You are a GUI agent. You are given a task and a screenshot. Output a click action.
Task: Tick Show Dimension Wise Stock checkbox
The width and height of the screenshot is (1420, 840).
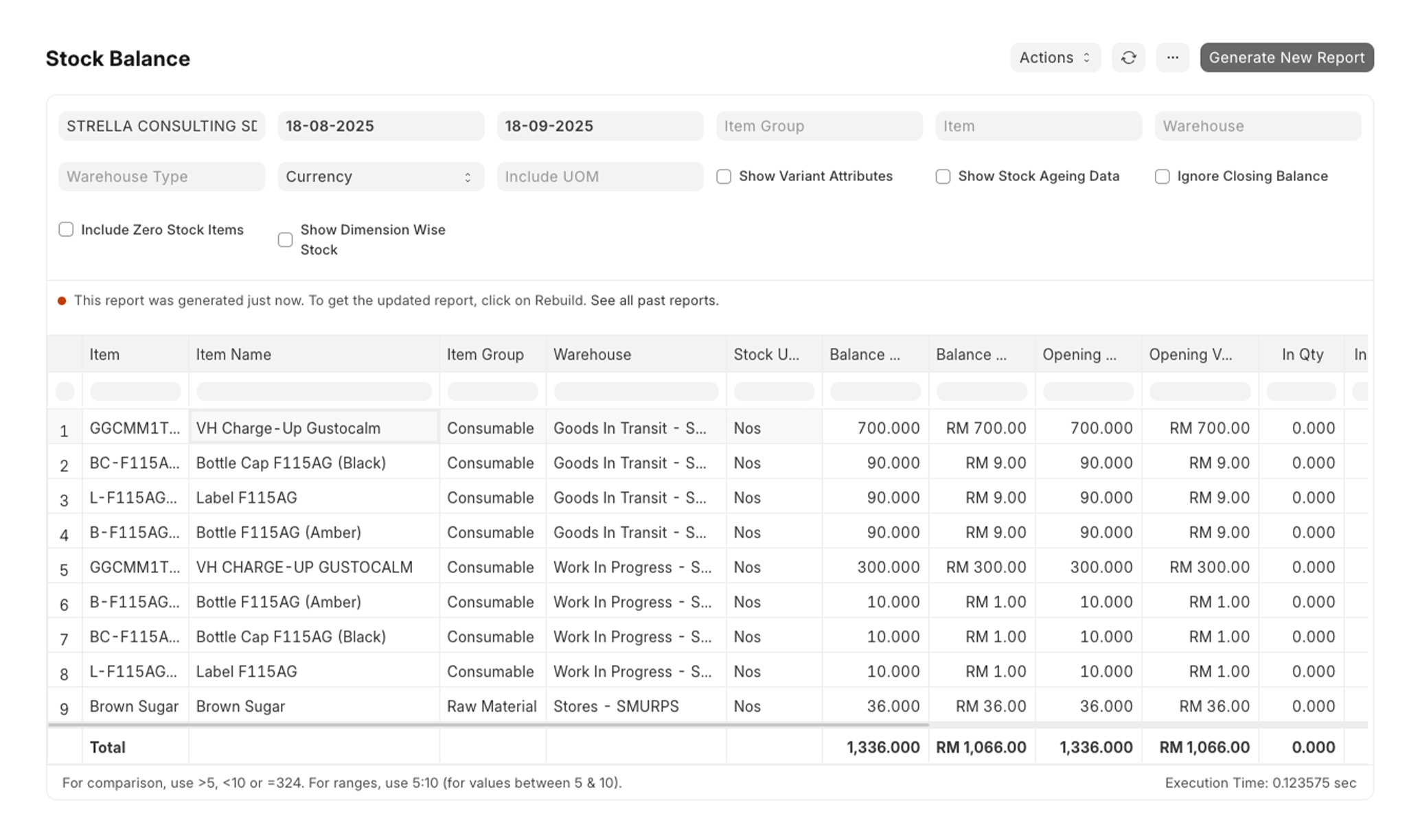coord(285,240)
